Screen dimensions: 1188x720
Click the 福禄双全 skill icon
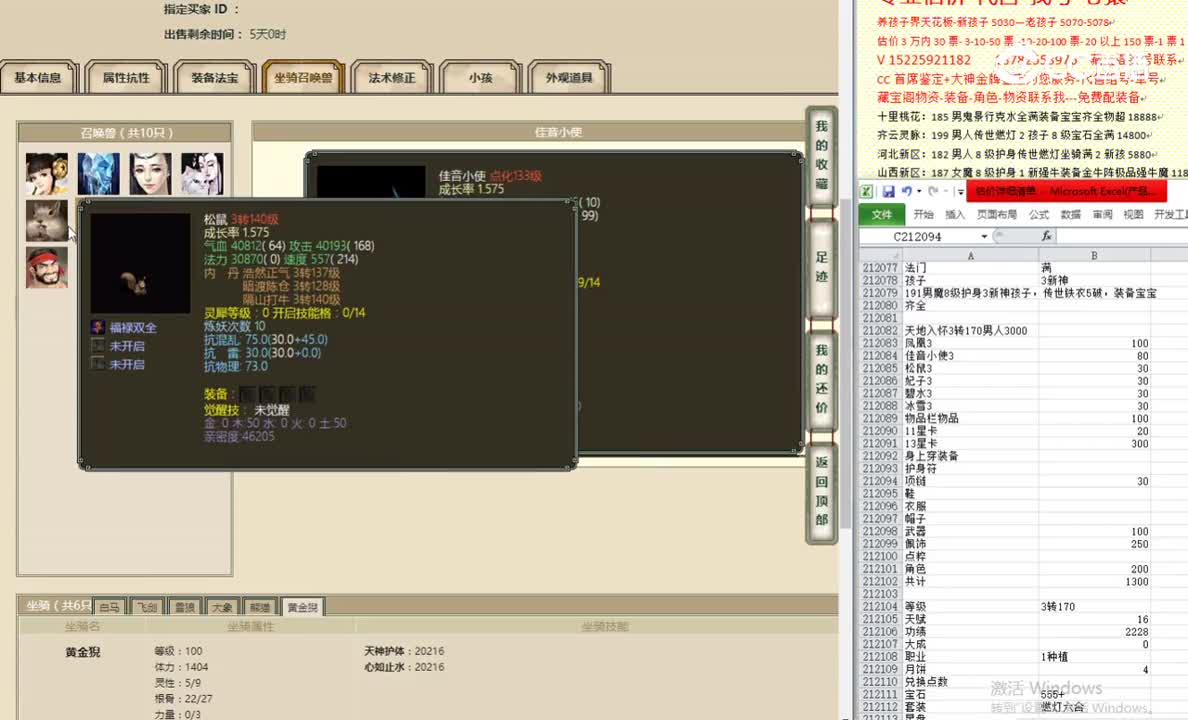point(98,327)
